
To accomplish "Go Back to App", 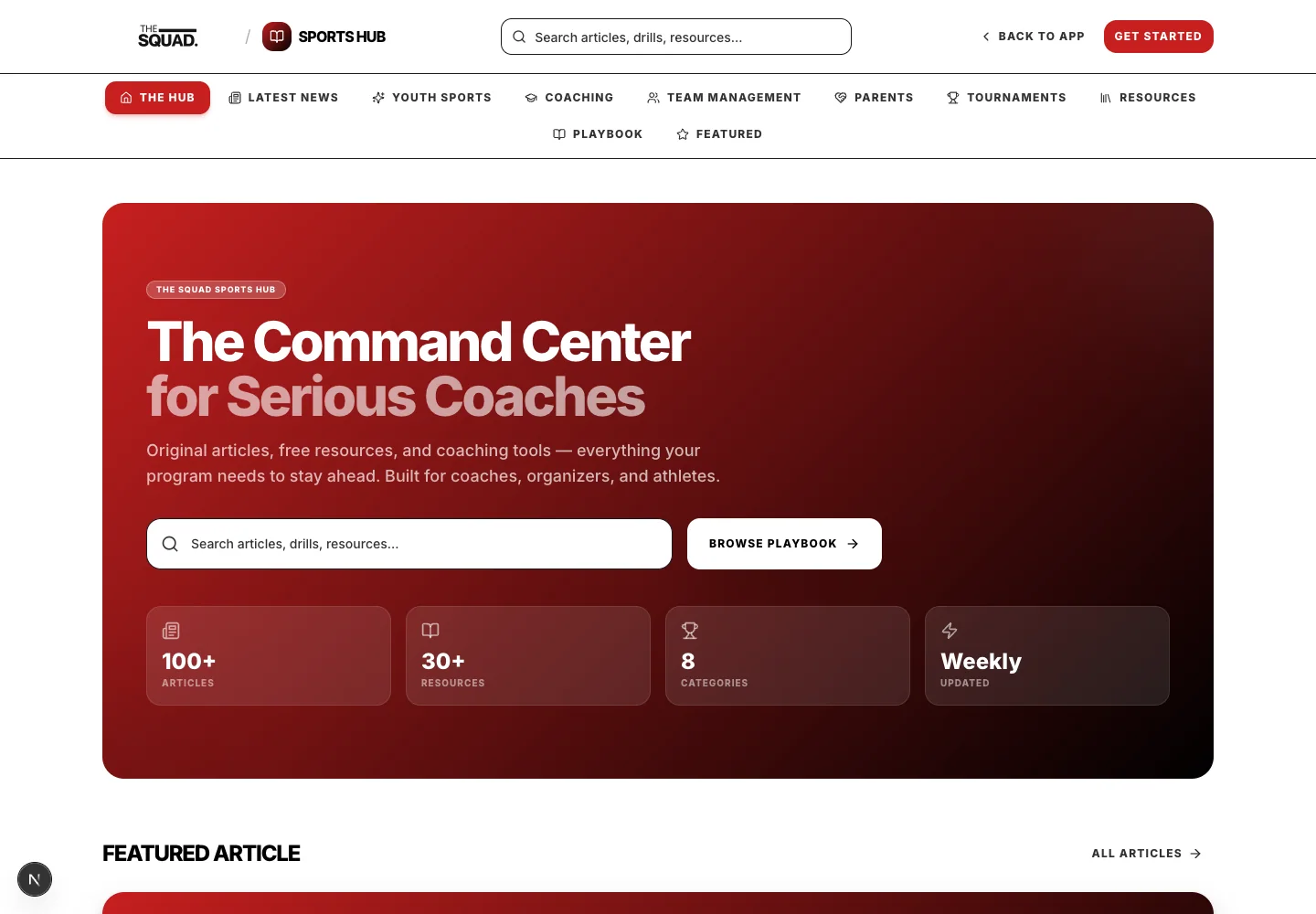I will tap(1033, 37).
